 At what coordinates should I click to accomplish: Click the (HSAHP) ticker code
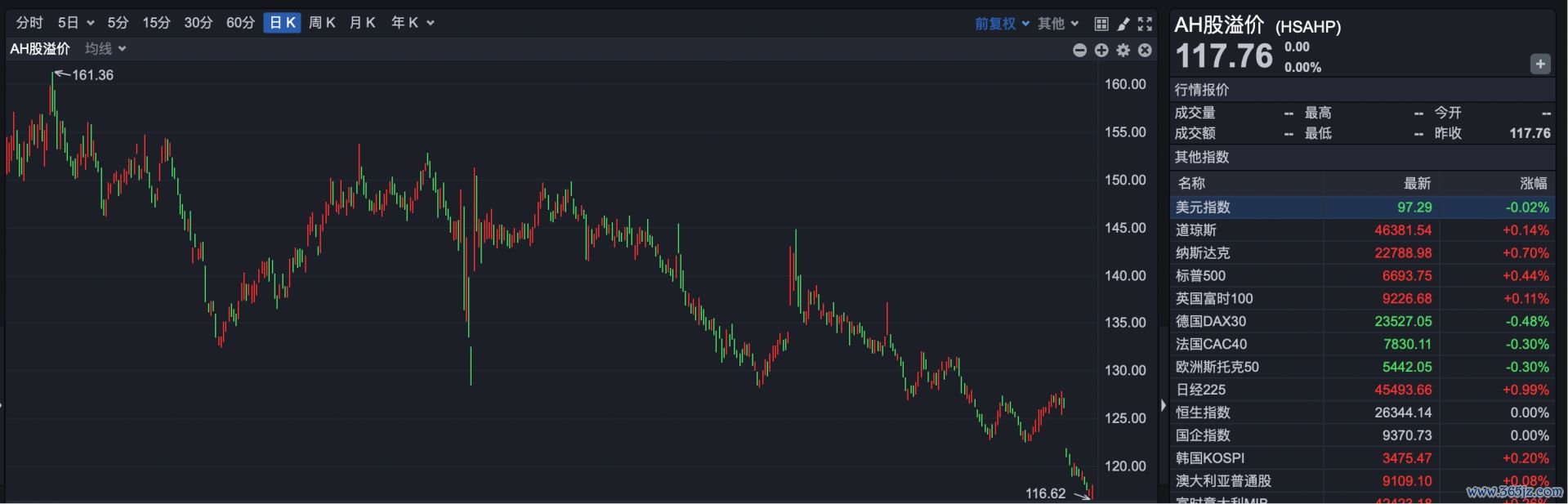pyautogui.click(x=1308, y=27)
